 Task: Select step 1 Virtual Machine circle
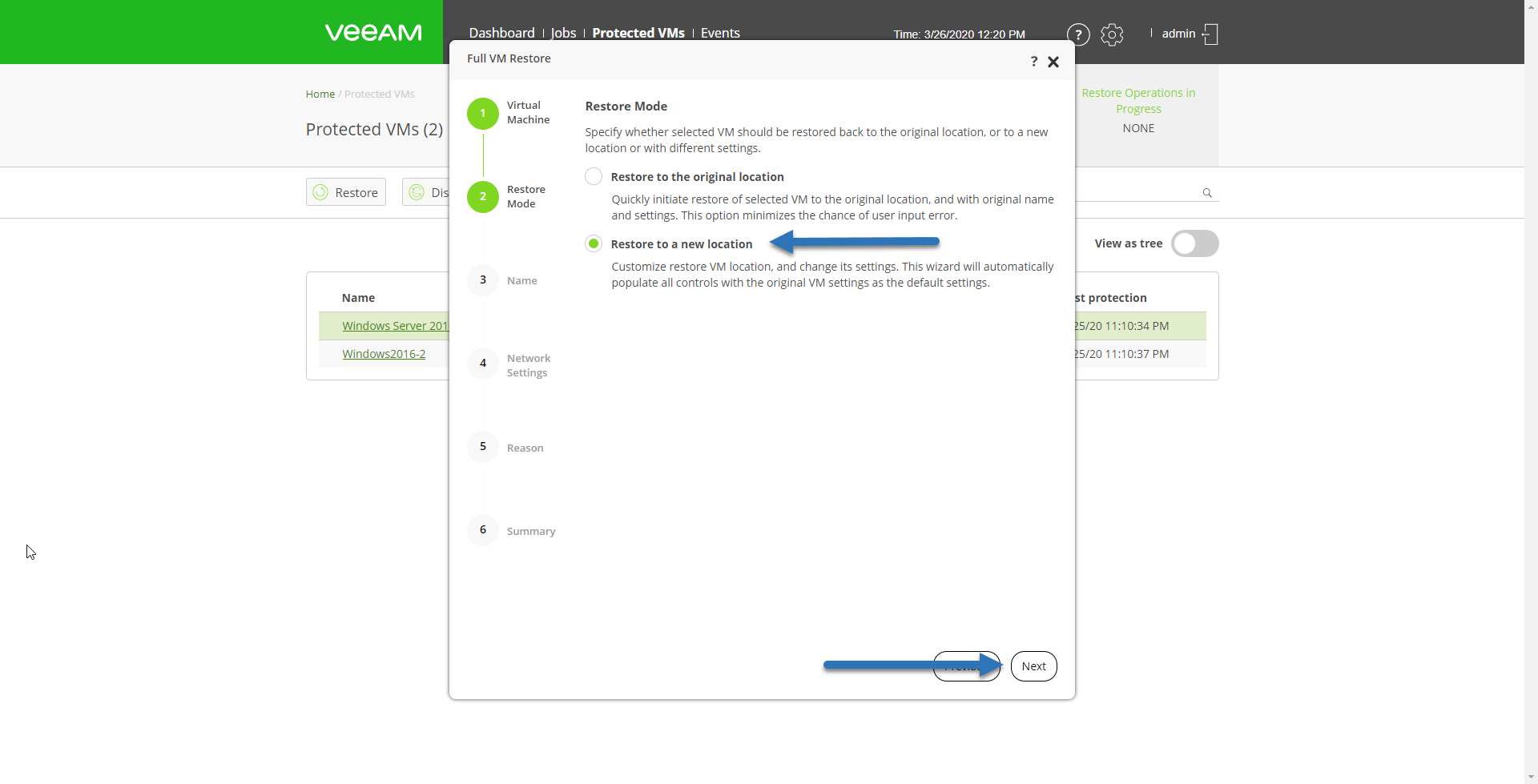483,113
